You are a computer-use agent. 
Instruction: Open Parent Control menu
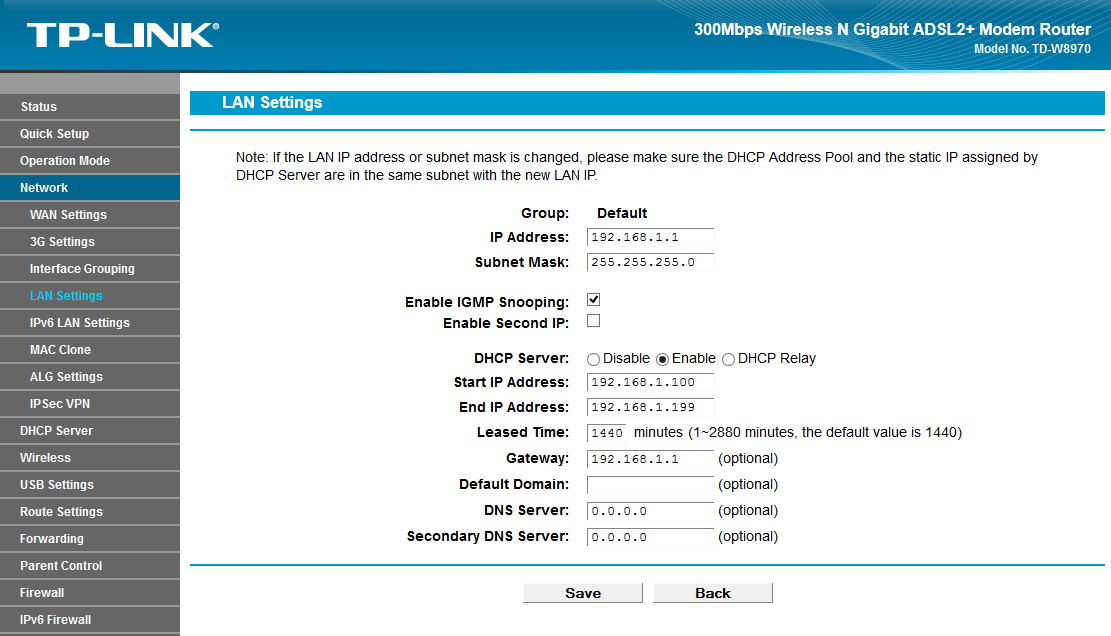pyautogui.click(x=90, y=565)
